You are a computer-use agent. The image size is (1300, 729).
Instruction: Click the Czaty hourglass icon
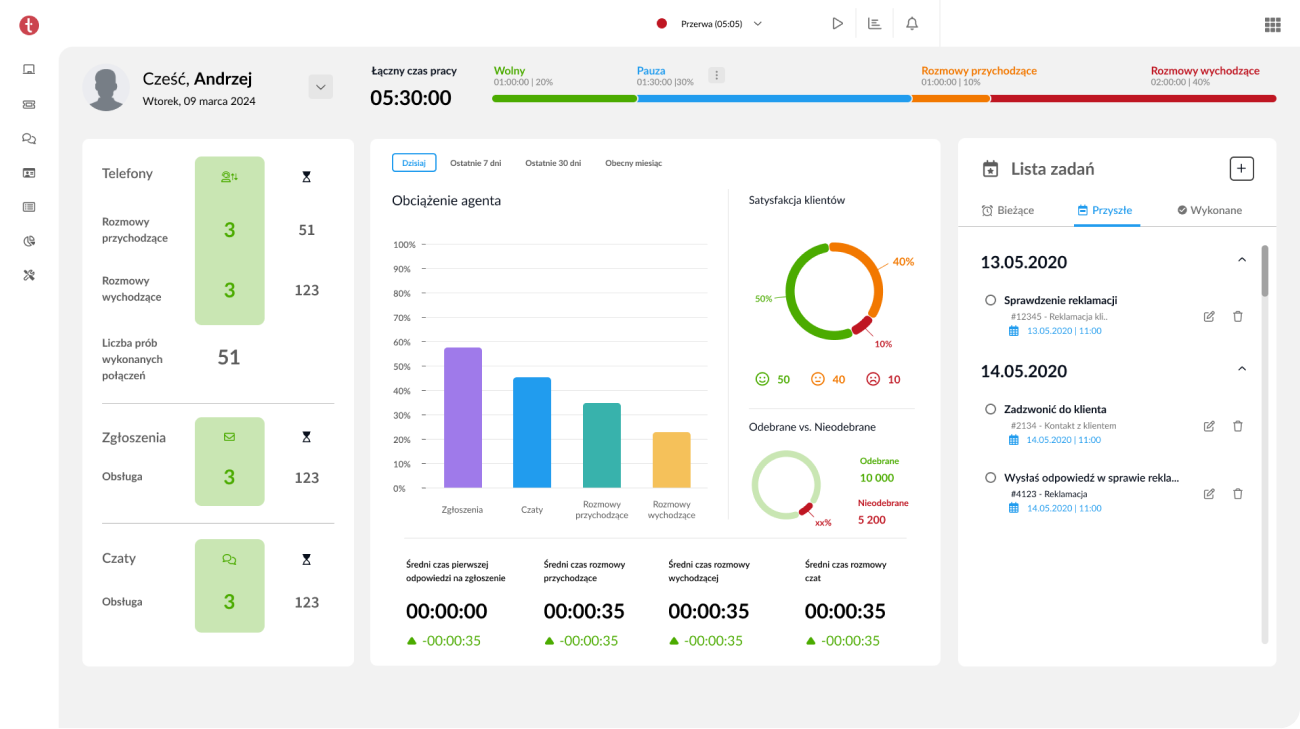coord(306,559)
